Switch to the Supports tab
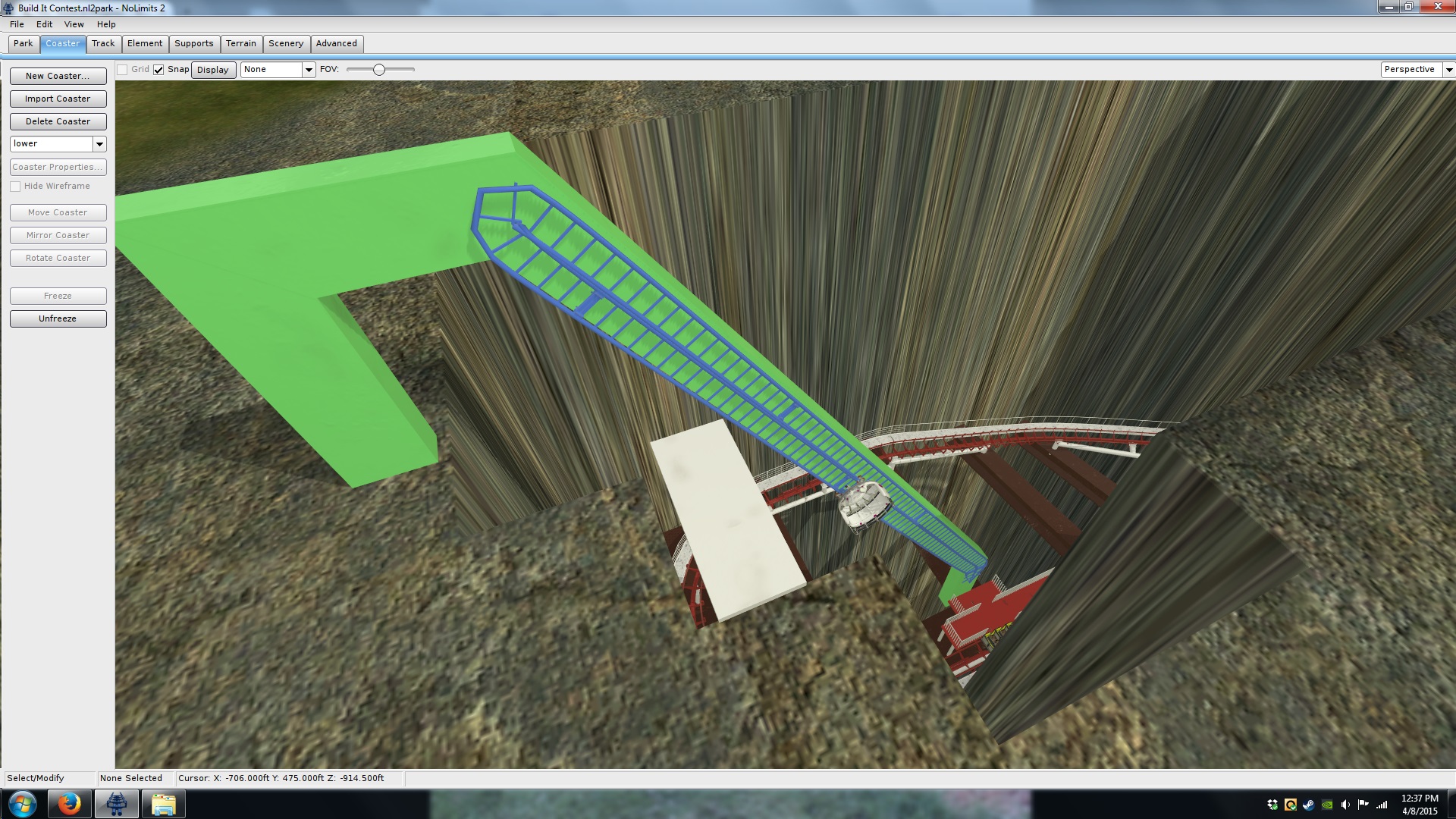Viewport: 1456px width, 819px height. coord(194,44)
